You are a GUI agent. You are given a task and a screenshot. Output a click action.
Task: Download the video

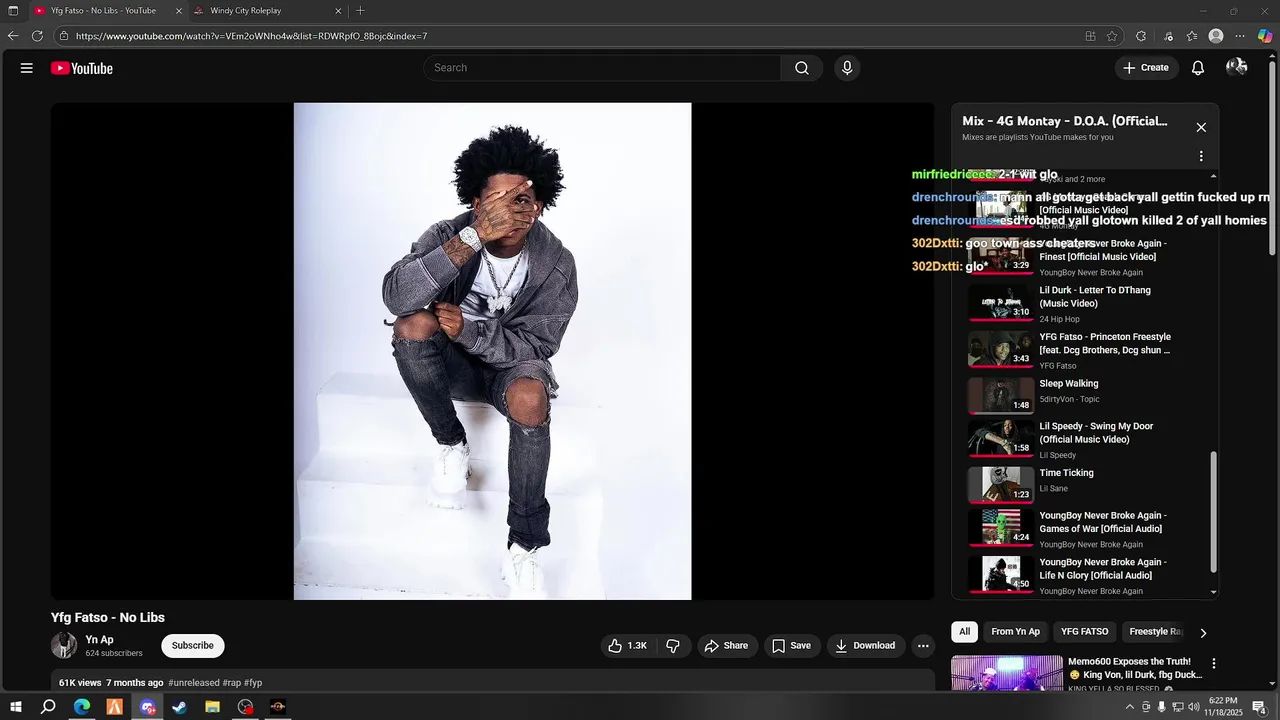[x=866, y=646]
